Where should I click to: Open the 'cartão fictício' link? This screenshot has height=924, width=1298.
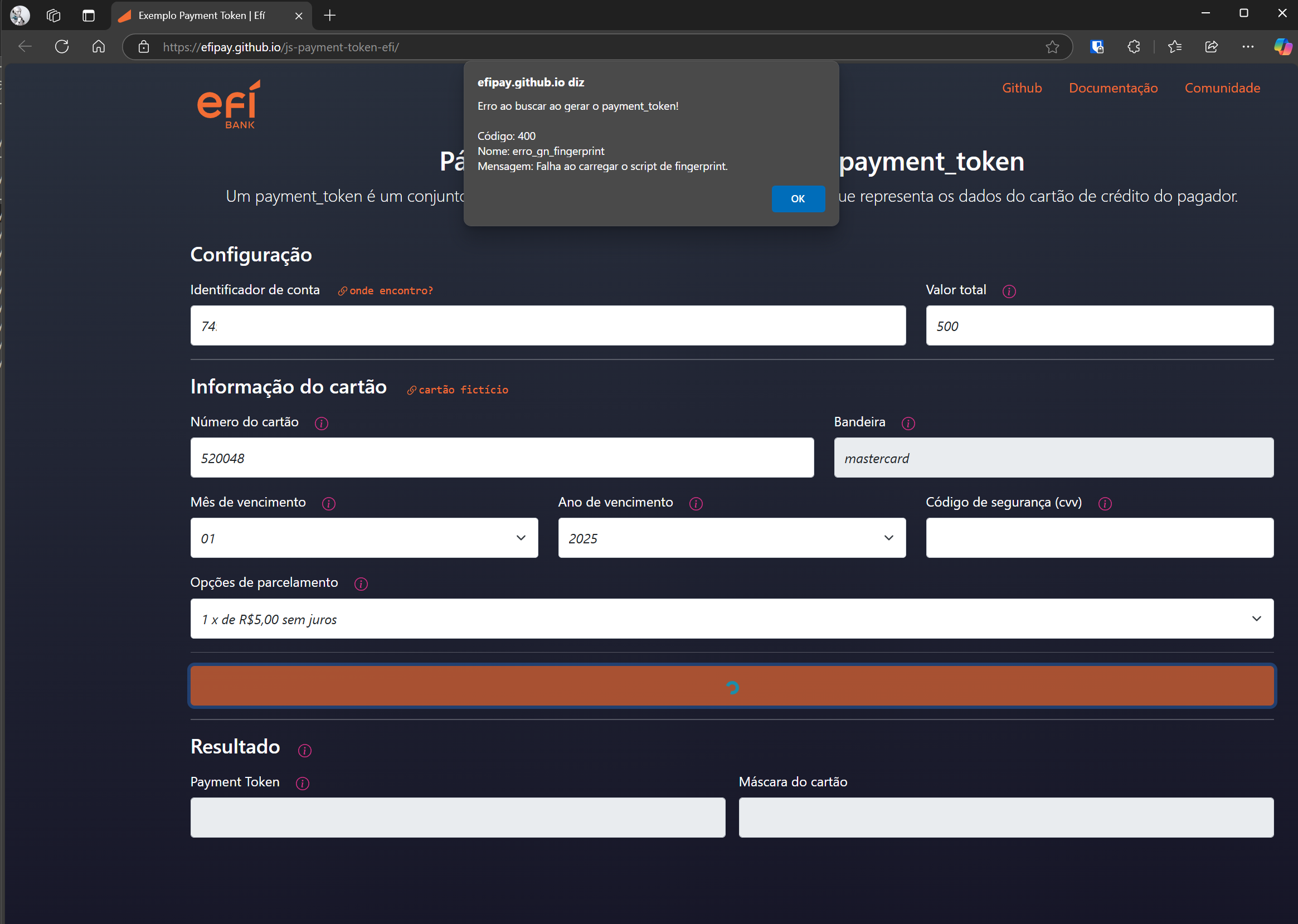coord(458,390)
